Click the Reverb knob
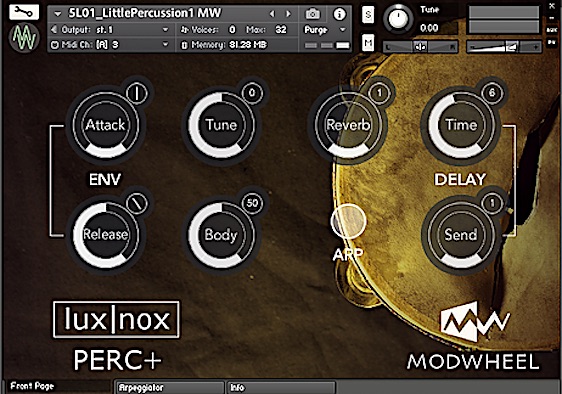 [x=348, y=125]
